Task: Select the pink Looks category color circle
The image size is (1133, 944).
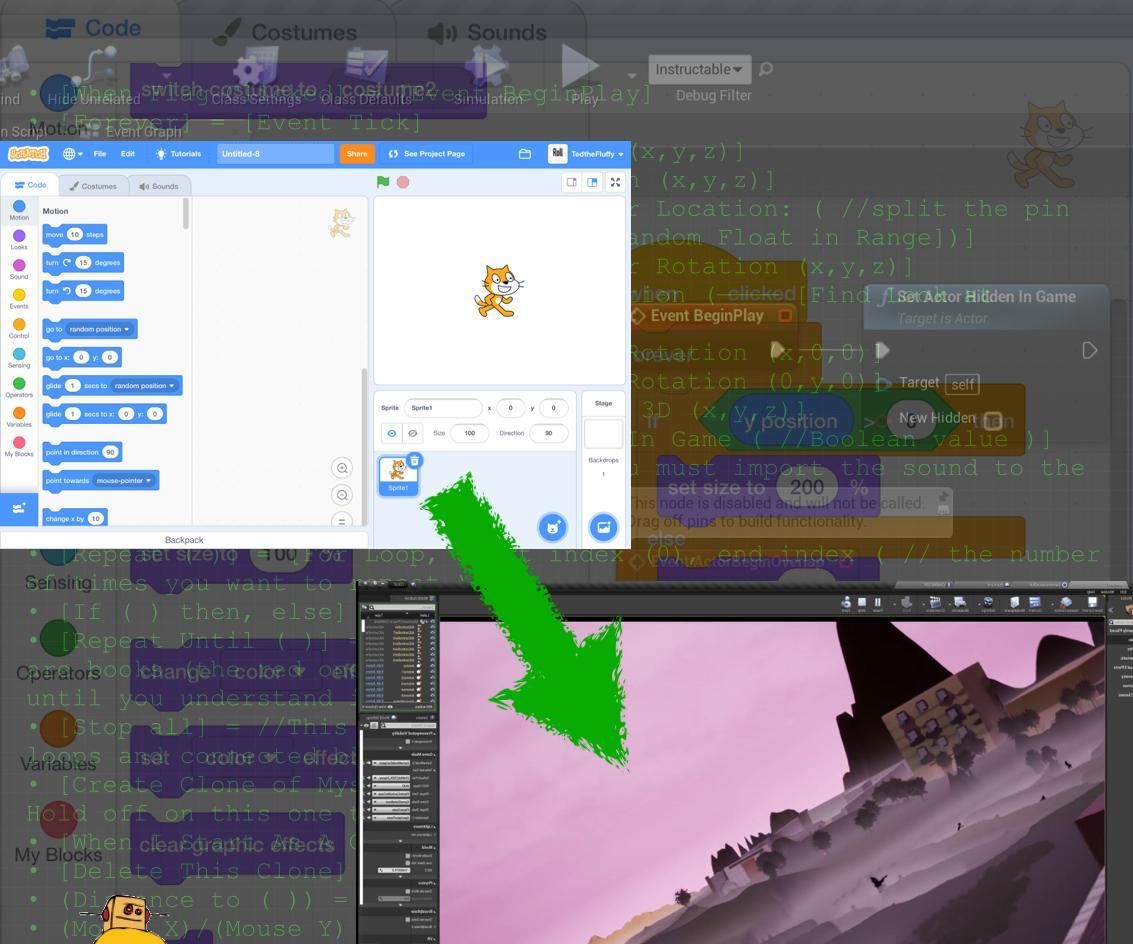Action: coord(19,234)
